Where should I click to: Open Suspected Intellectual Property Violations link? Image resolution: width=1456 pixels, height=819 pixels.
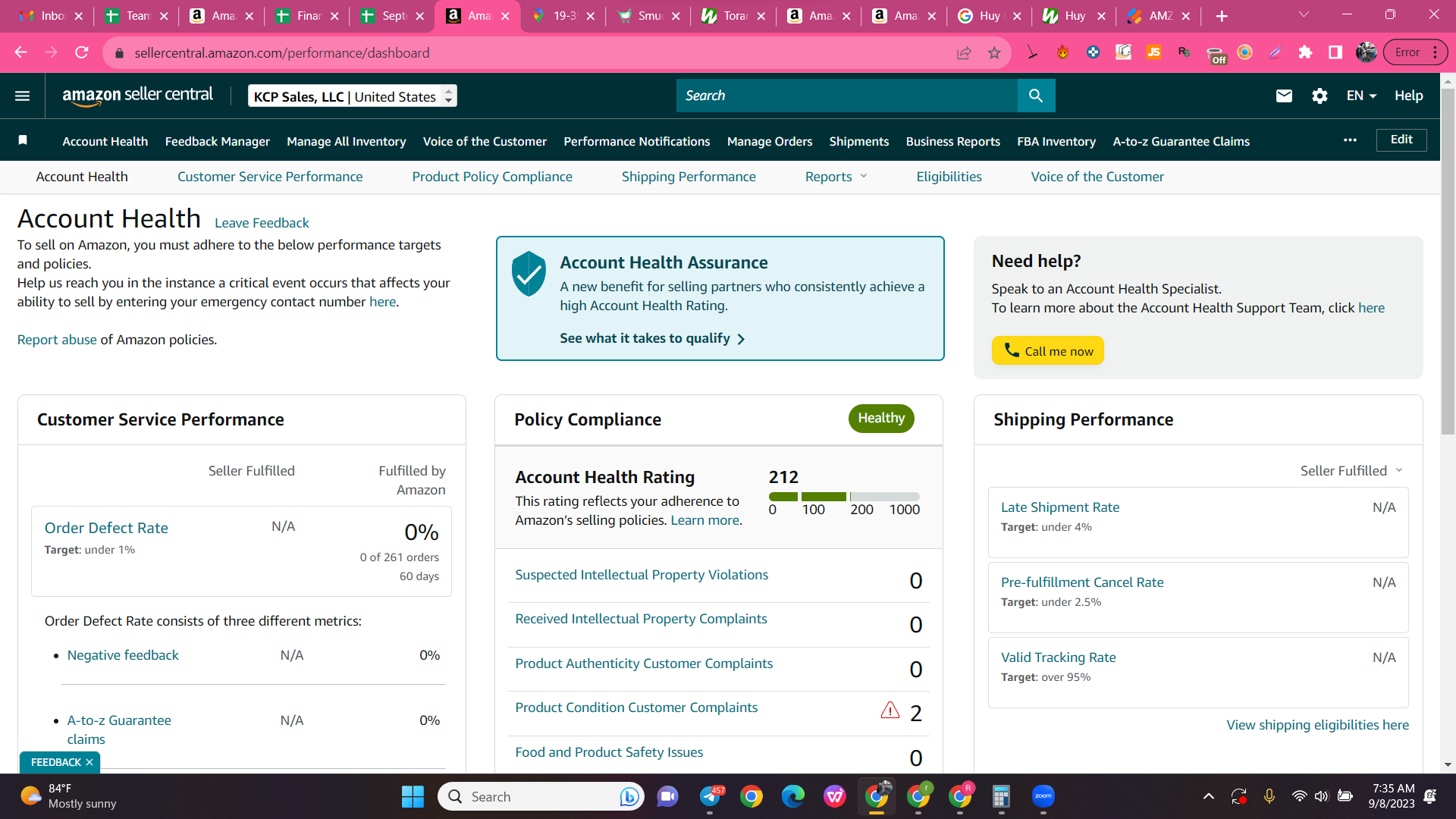coord(642,575)
